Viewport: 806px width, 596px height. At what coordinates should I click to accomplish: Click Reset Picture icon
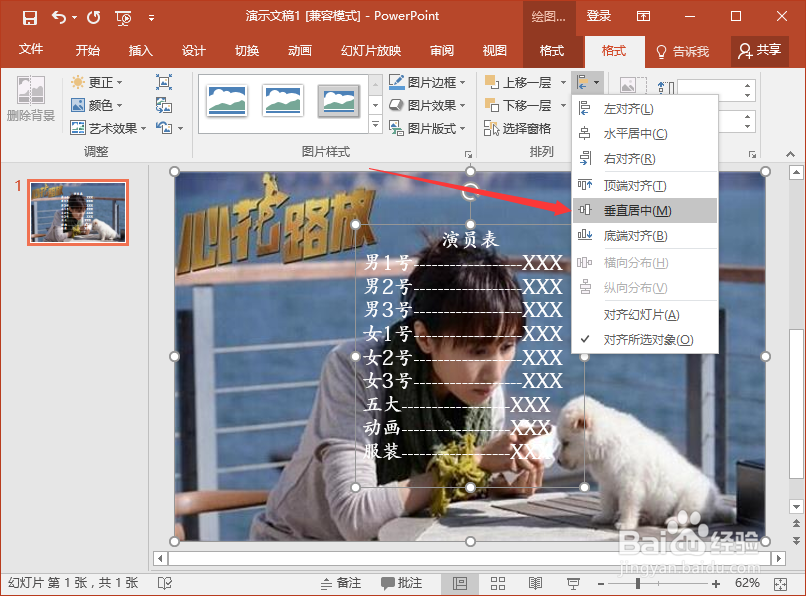[164, 128]
